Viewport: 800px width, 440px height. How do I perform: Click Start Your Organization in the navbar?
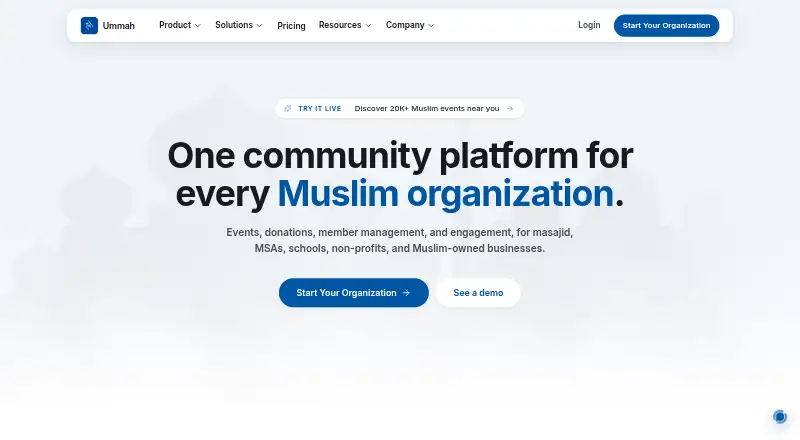pyautogui.click(x=666, y=26)
